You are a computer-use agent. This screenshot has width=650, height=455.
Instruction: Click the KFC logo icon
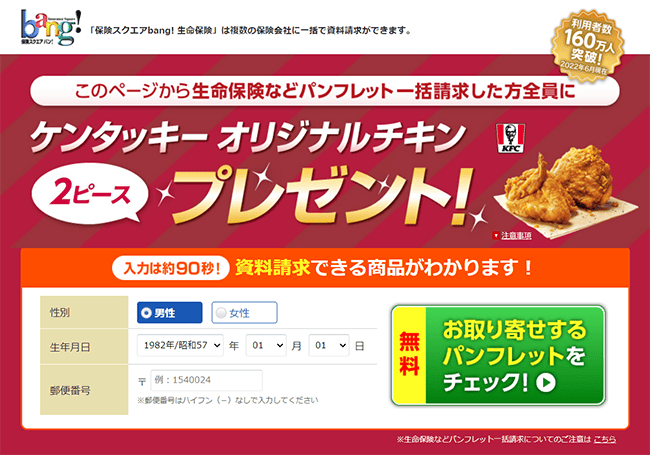coord(511,138)
